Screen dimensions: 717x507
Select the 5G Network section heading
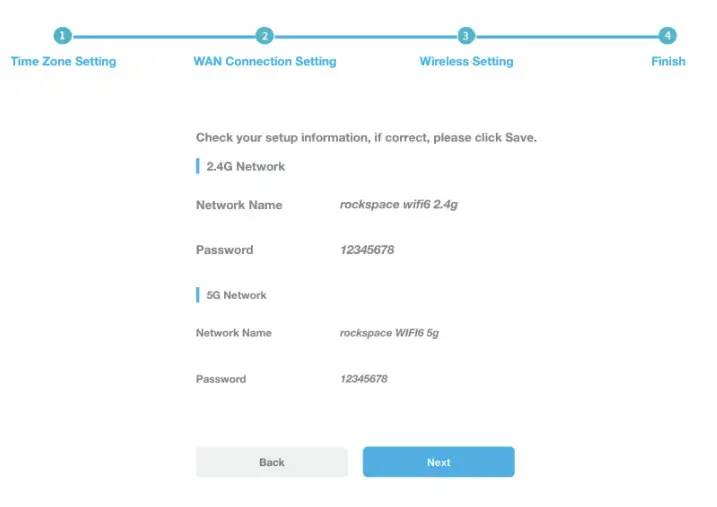pyautogui.click(x=236, y=295)
